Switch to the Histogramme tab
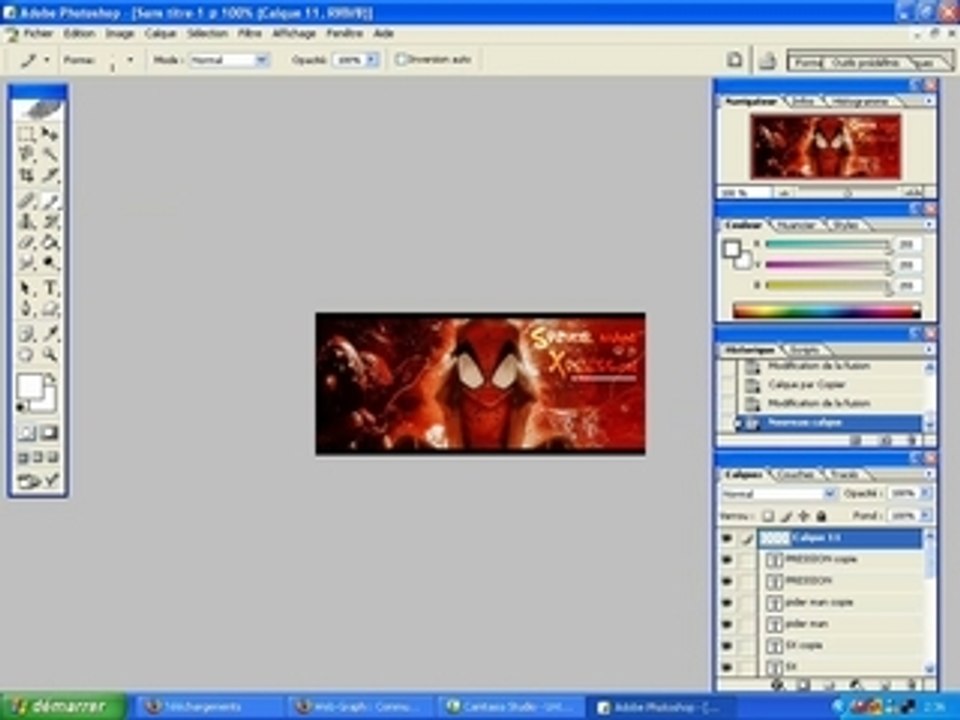 (860, 102)
